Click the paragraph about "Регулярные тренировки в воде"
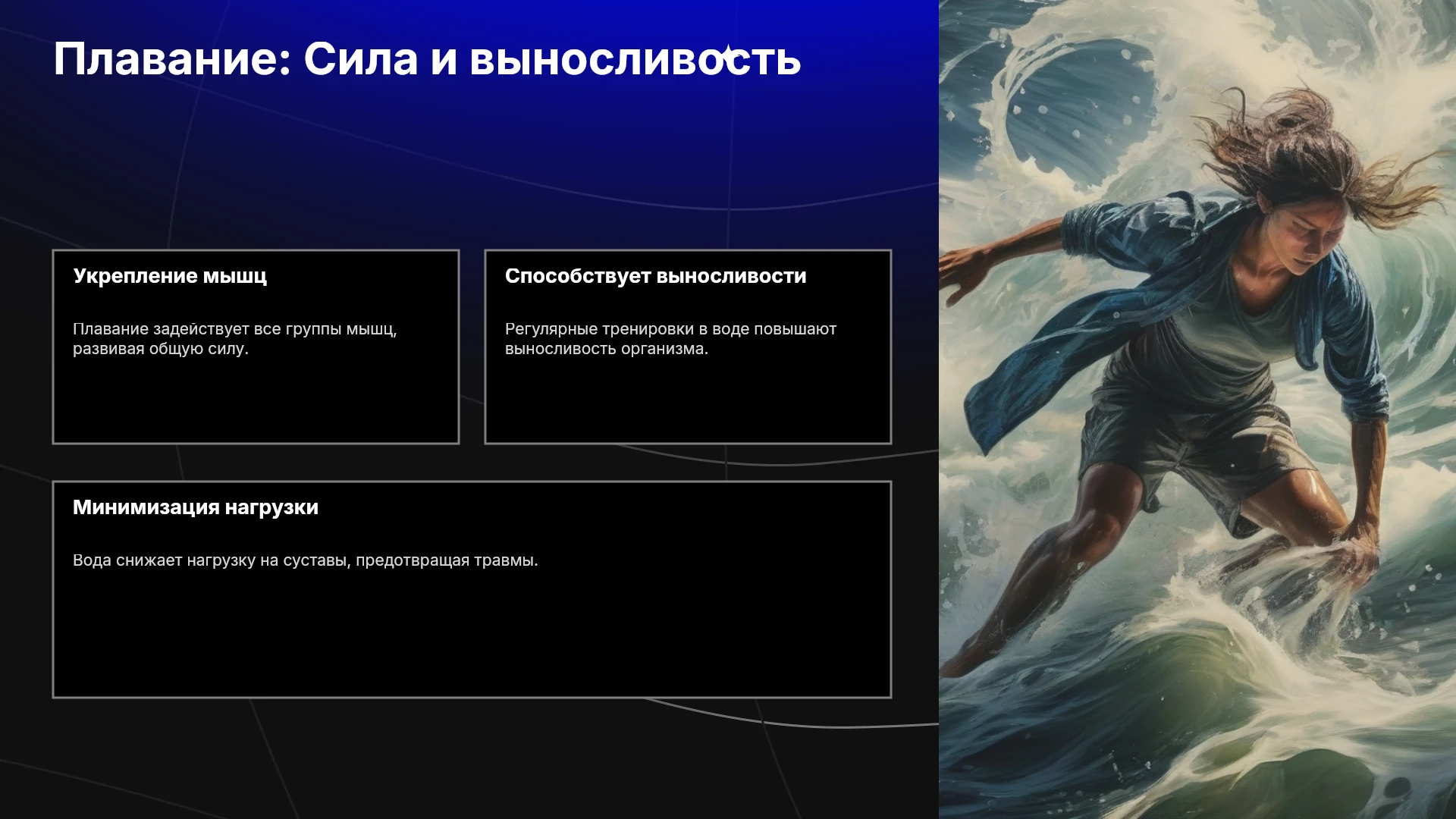Viewport: 1456px width, 819px height. 670,339
